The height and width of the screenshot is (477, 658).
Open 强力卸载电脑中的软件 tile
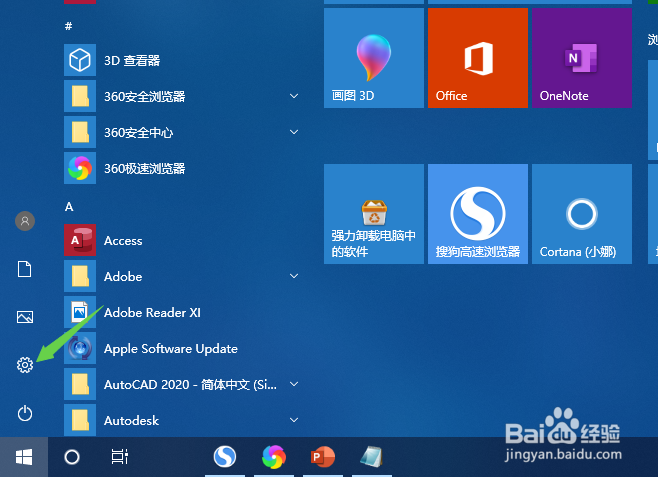pos(373,214)
